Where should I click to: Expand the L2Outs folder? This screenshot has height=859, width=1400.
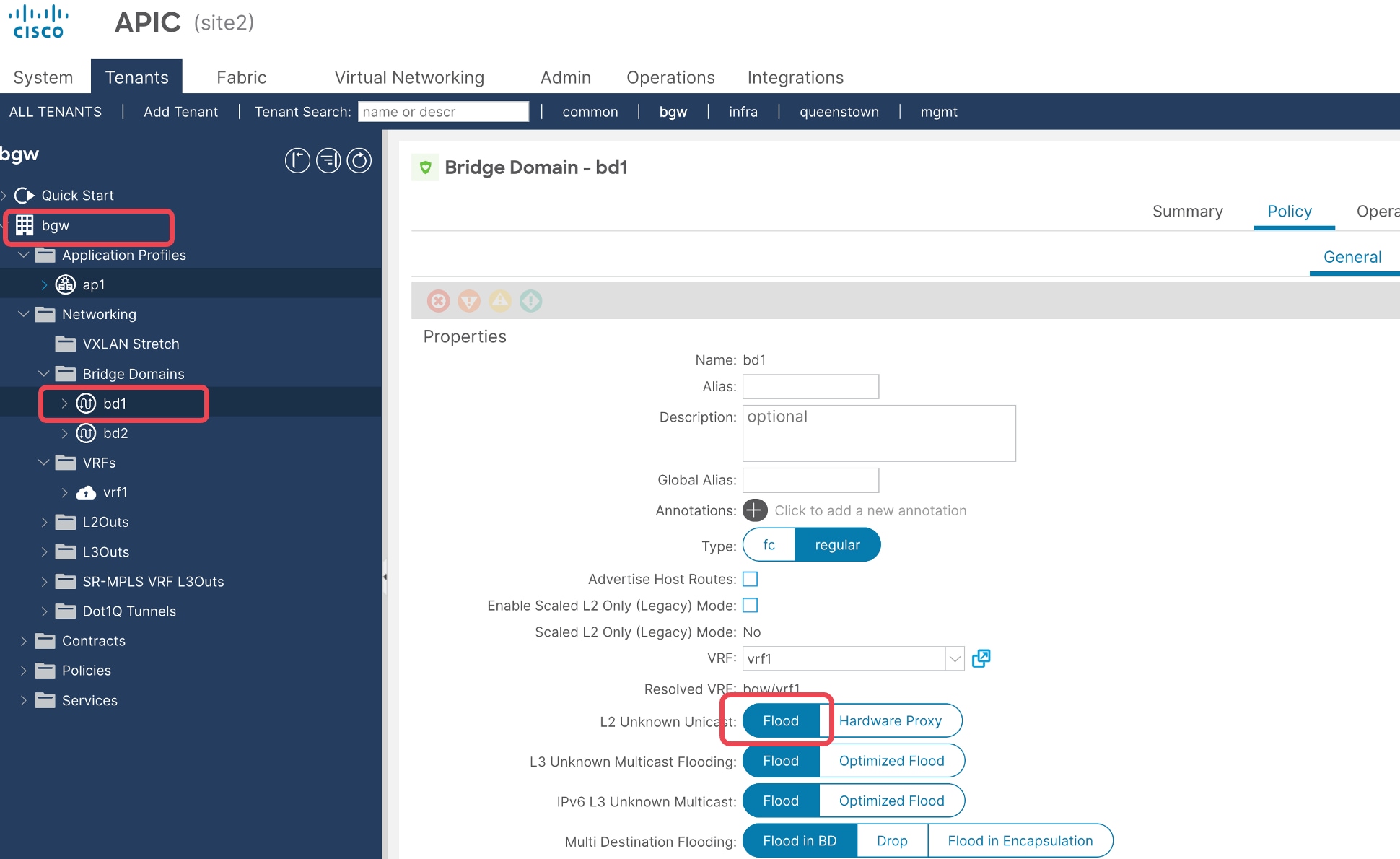tap(45, 522)
